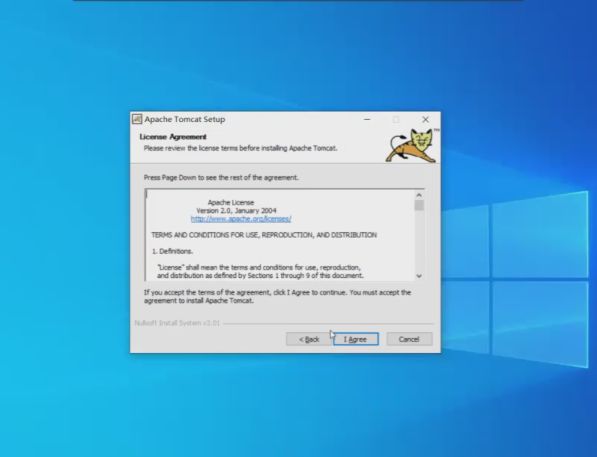Image resolution: width=597 pixels, height=457 pixels.
Task: Click the 'Apache License' heading text
Action: [231, 203]
